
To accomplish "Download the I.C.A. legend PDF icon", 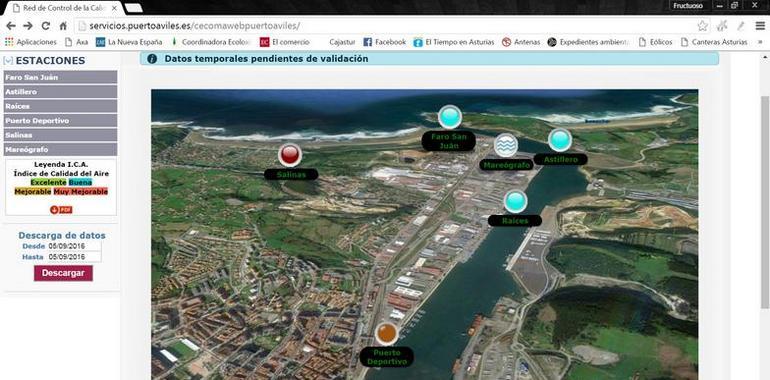I will [61, 210].
